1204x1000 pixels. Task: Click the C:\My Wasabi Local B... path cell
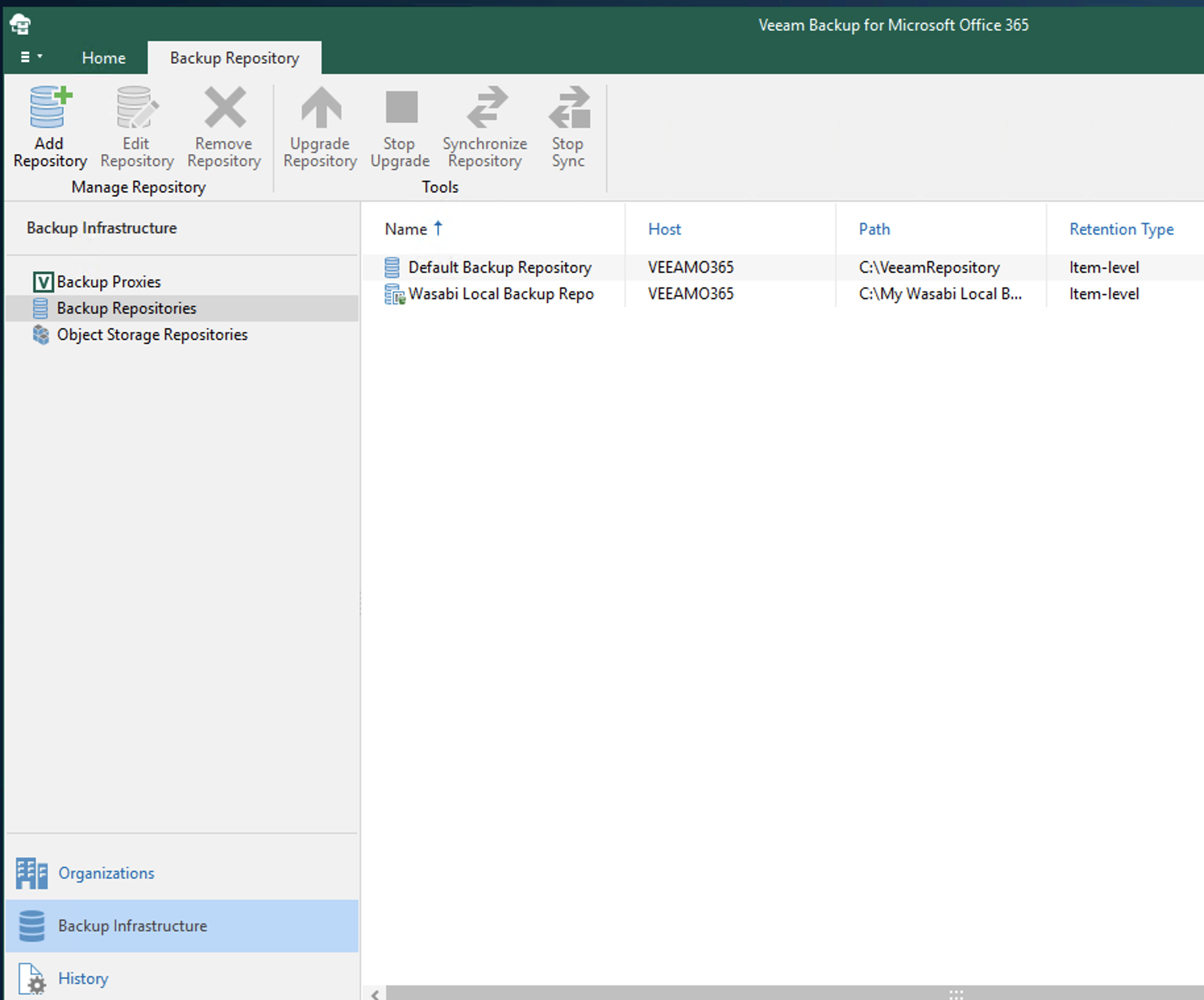(941, 294)
